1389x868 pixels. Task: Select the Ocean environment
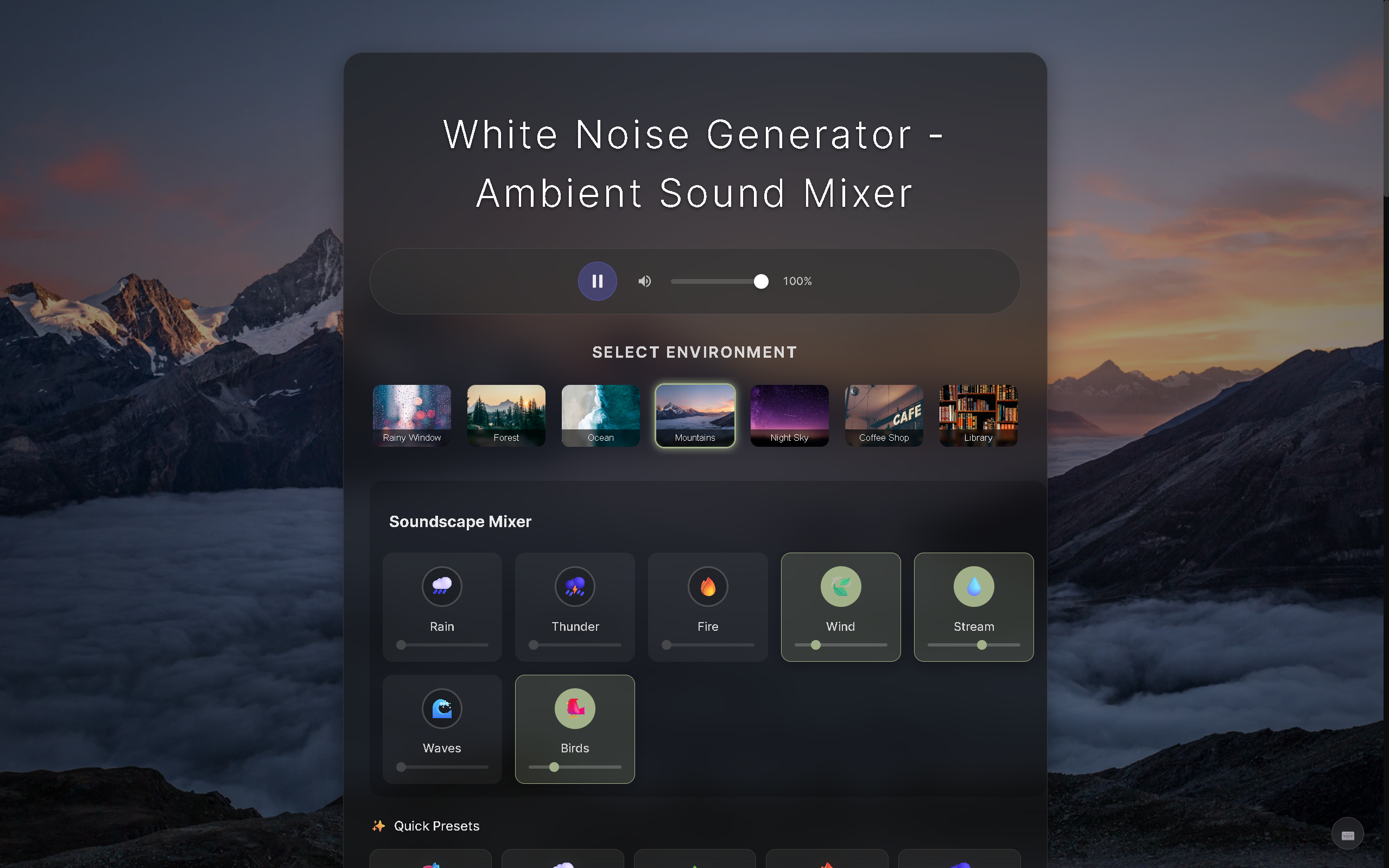pyautogui.click(x=600, y=415)
